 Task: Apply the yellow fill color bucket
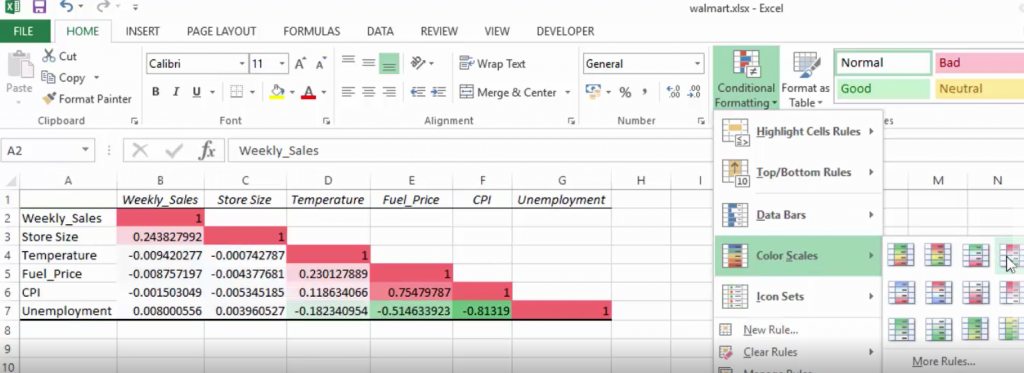pyautogui.click(x=278, y=92)
